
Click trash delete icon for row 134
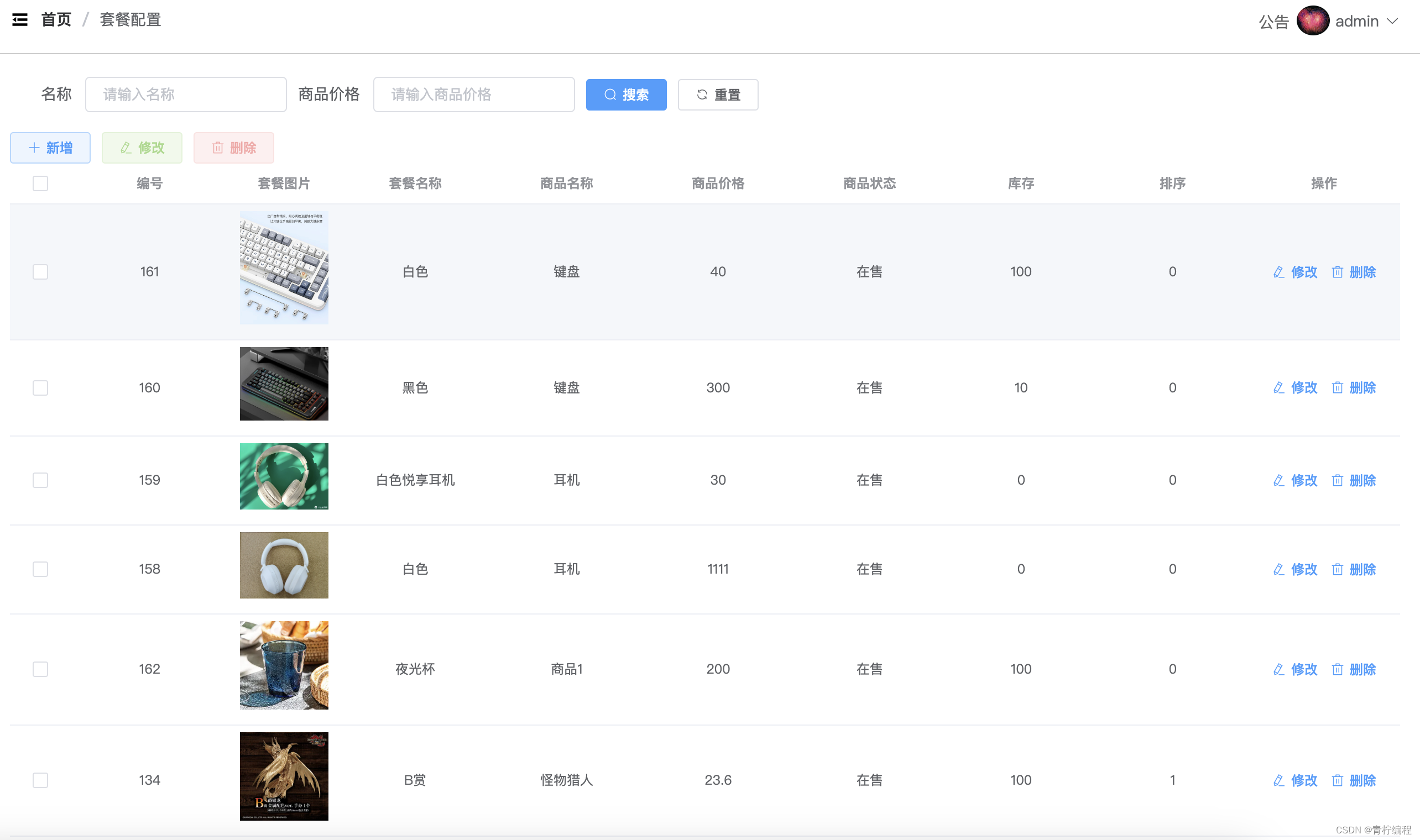tap(1338, 780)
